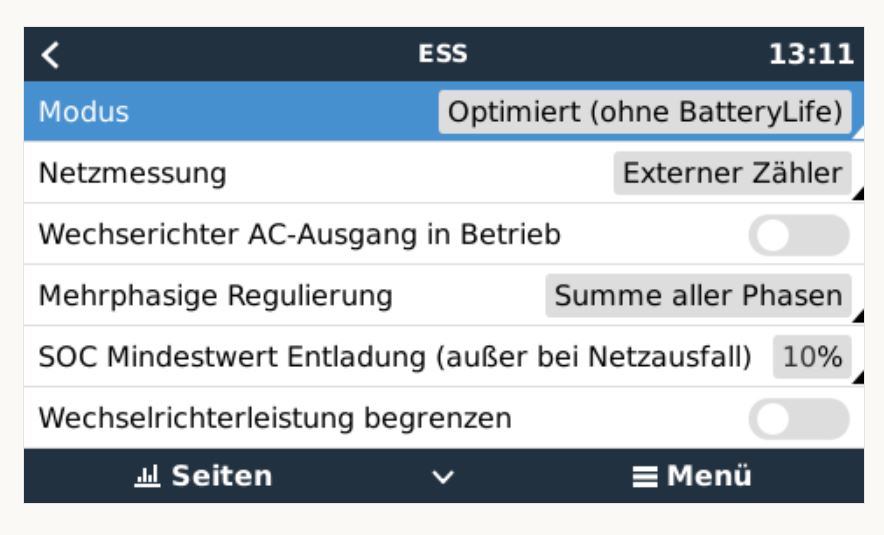Click the Wechserichter AC-Ausgang in Betrieb label
The image size is (884, 535).
point(299,235)
